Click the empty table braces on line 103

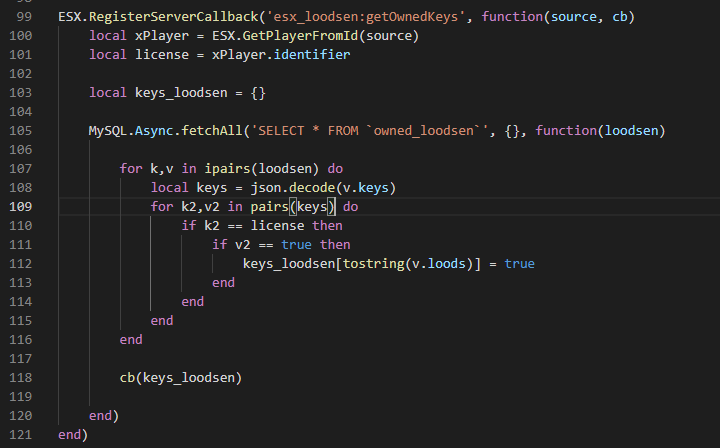point(258,93)
